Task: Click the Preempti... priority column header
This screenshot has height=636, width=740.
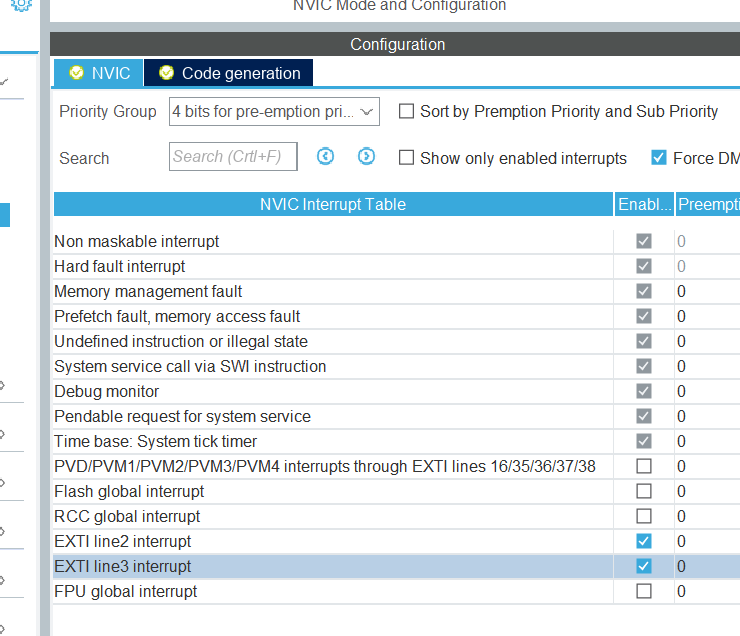Action: (708, 204)
